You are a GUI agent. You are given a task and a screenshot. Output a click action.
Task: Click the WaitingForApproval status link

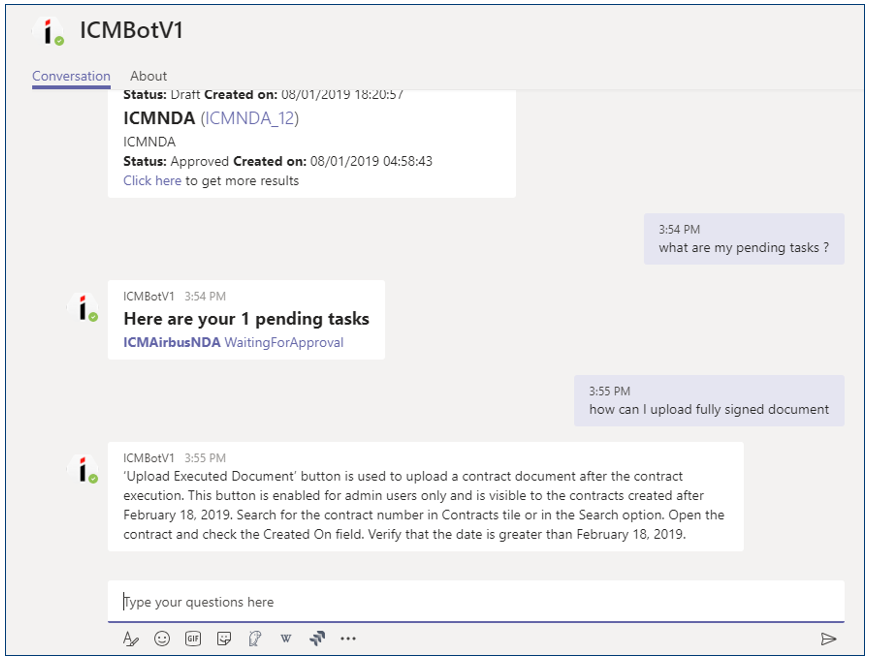[x=284, y=342]
